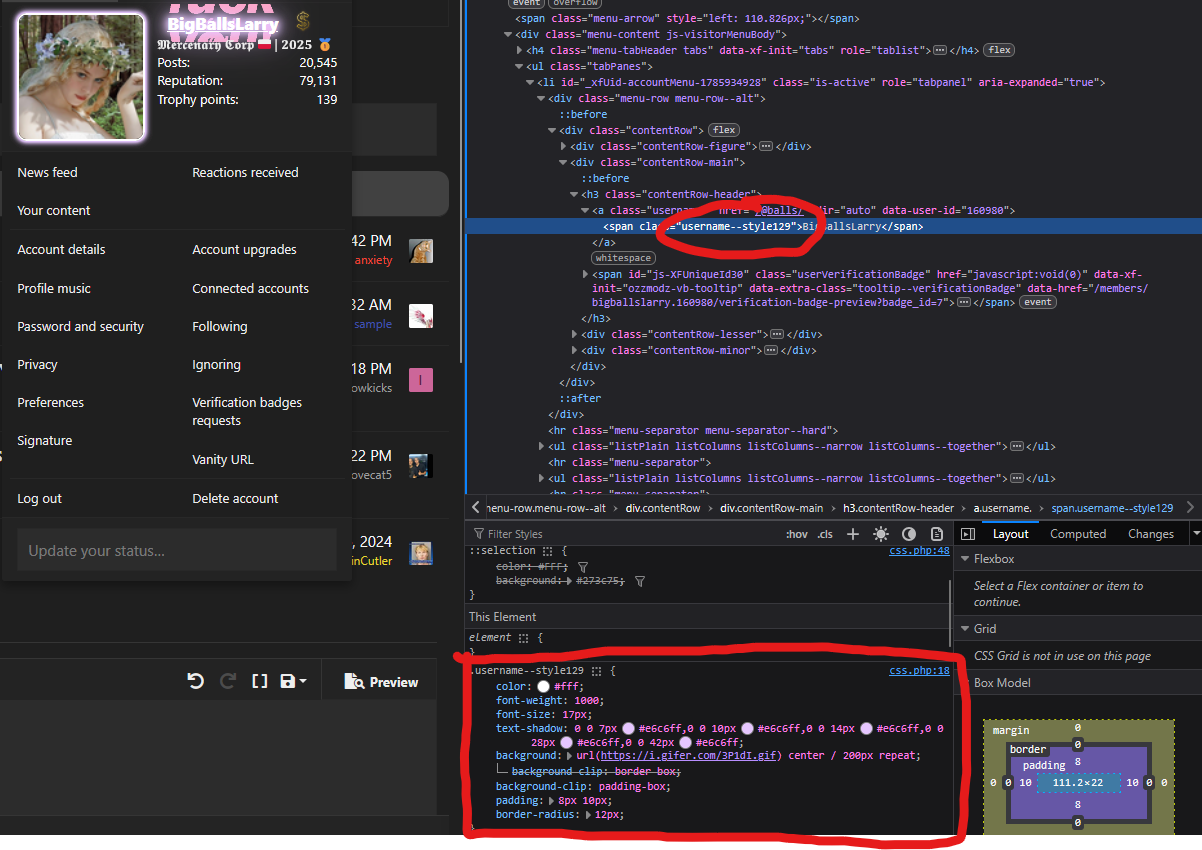Open css.php:48 source link
The width and height of the screenshot is (1202, 850).
[919, 551]
